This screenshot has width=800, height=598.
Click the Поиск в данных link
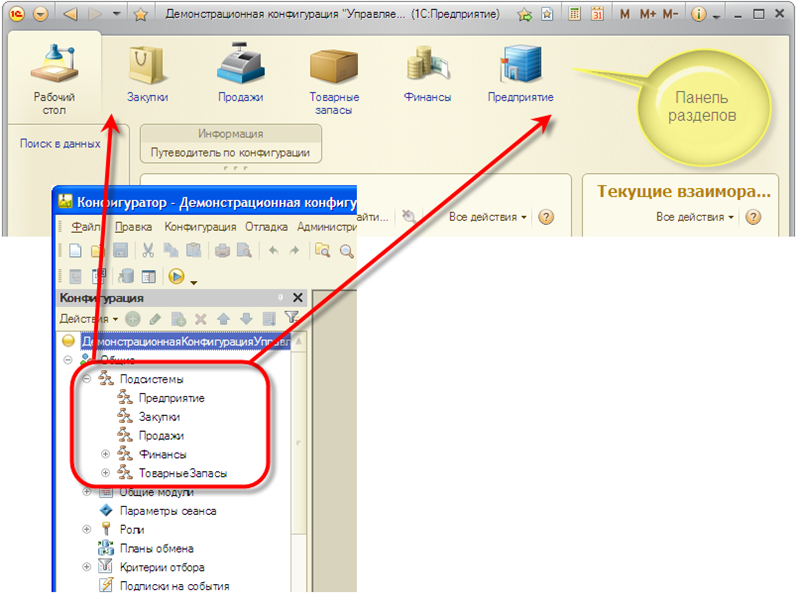pyautogui.click(x=60, y=143)
